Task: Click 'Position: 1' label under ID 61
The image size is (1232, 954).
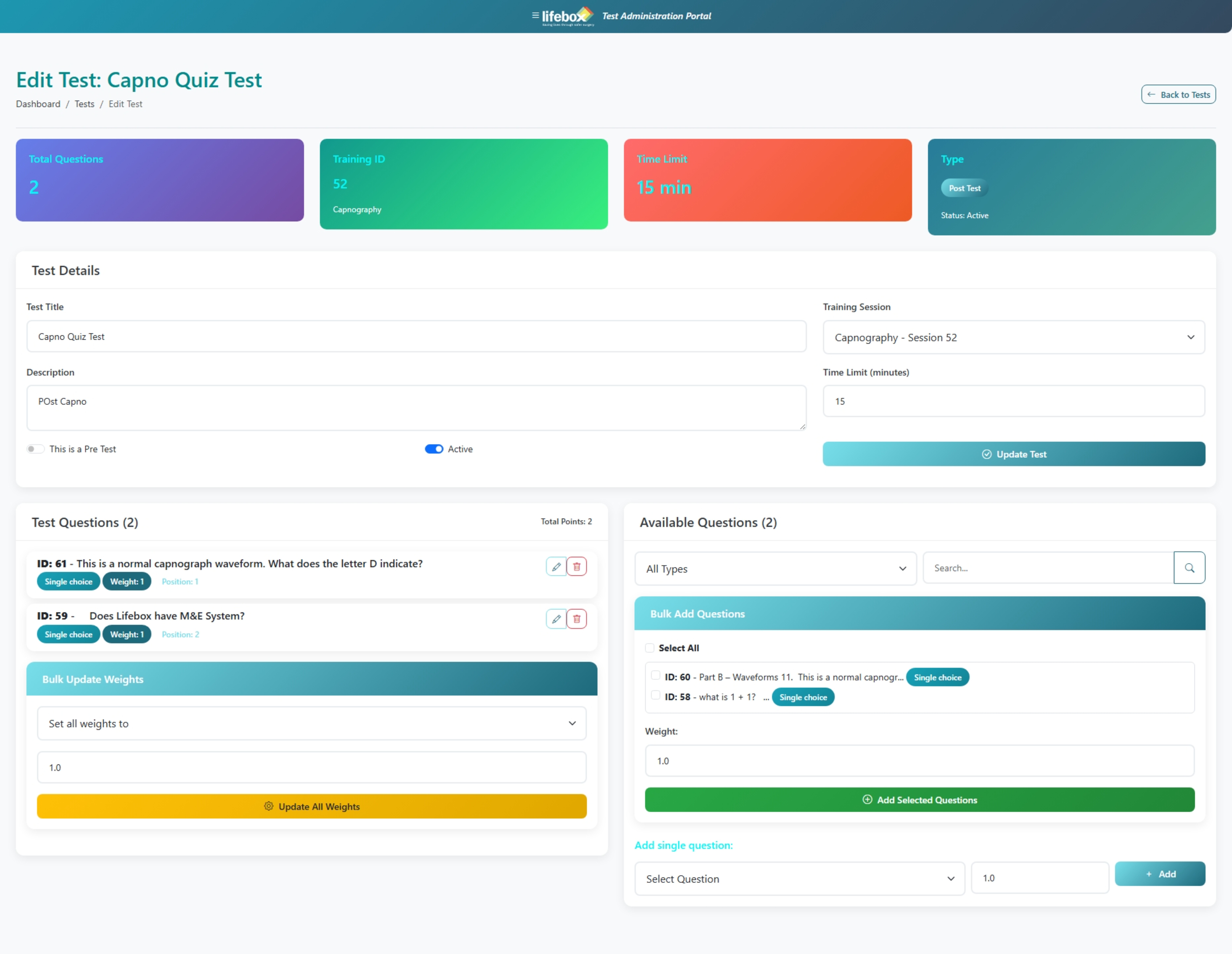Action: click(x=180, y=582)
